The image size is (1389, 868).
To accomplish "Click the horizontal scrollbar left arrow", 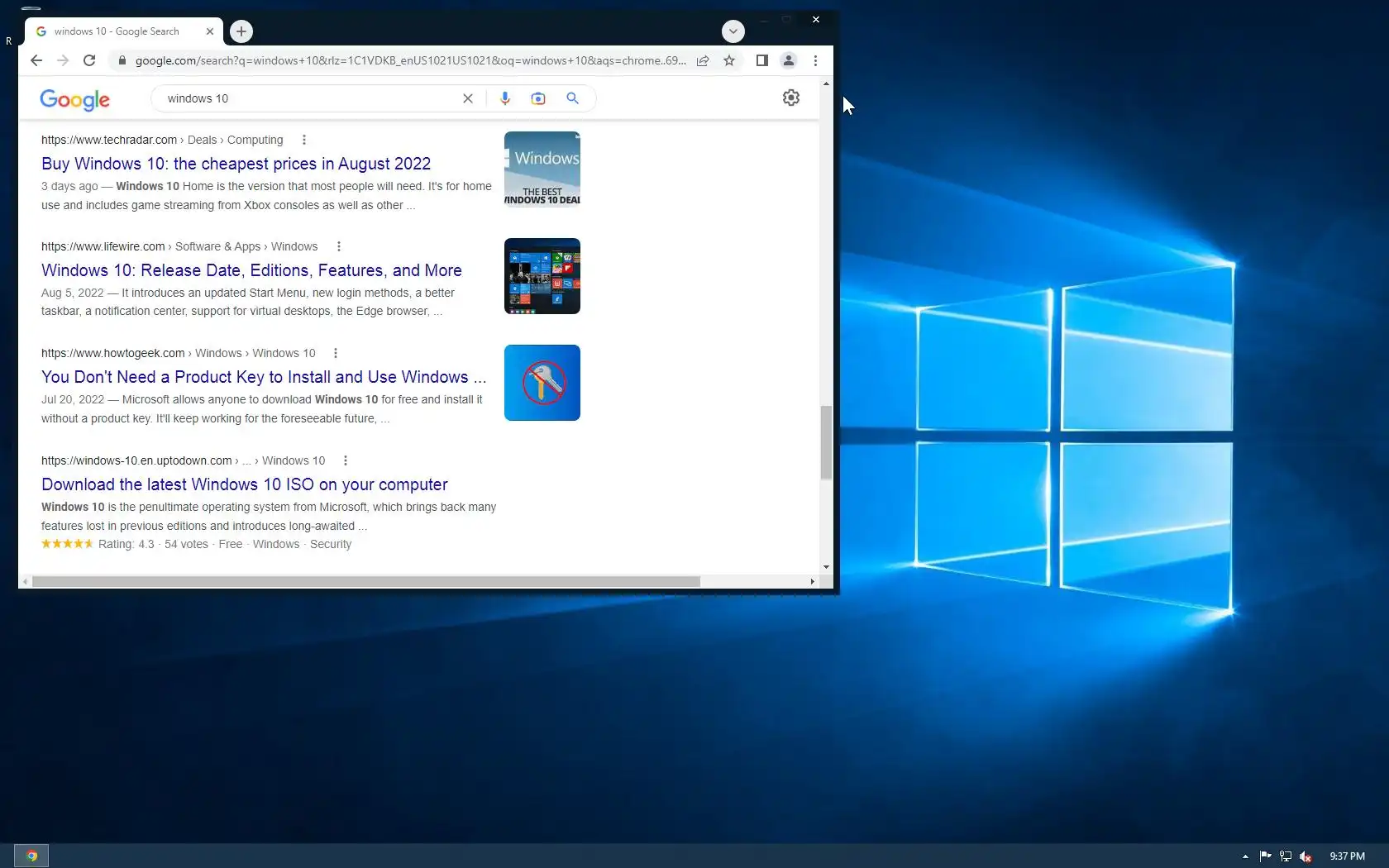I will point(25,581).
